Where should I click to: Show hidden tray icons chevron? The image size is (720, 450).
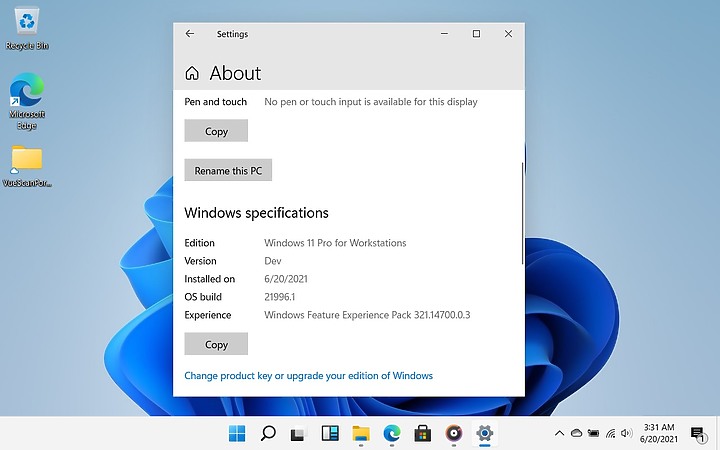559,433
